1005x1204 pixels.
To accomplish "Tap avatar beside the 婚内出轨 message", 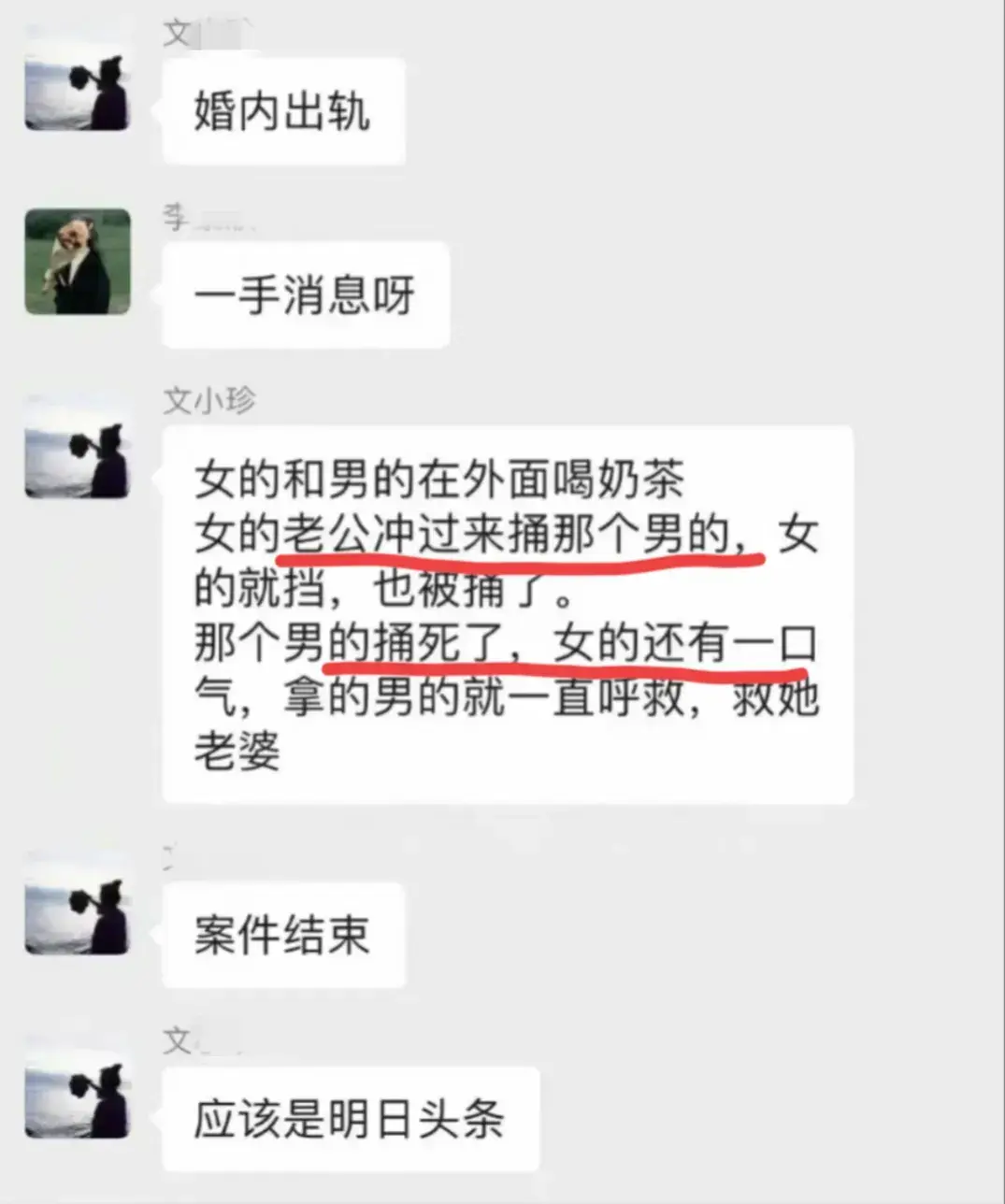I will pos(78,93).
